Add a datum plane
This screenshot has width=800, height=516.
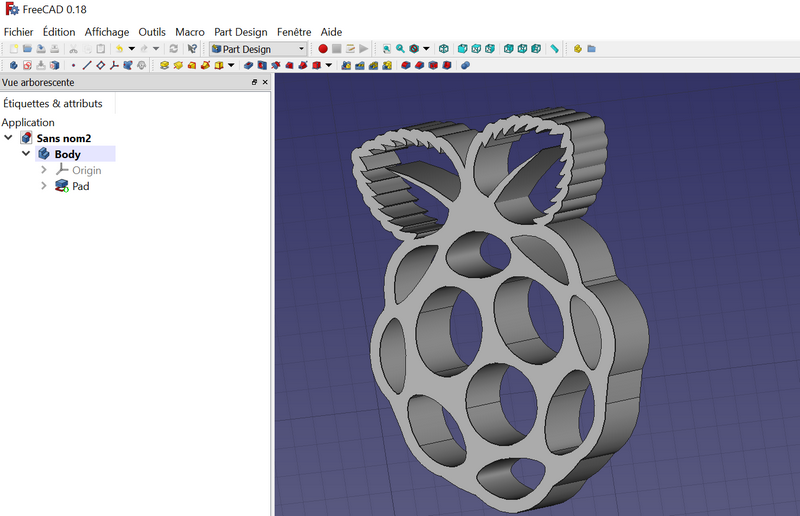click(101, 65)
